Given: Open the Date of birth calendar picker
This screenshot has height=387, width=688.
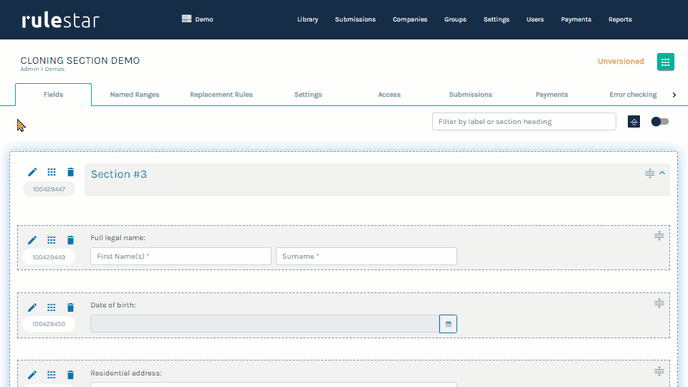Looking at the screenshot, I should point(448,324).
